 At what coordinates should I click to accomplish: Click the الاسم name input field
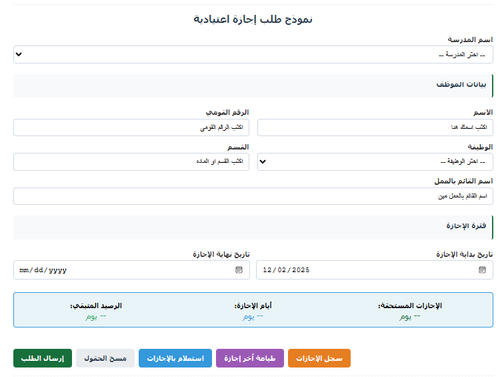point(375,127)
